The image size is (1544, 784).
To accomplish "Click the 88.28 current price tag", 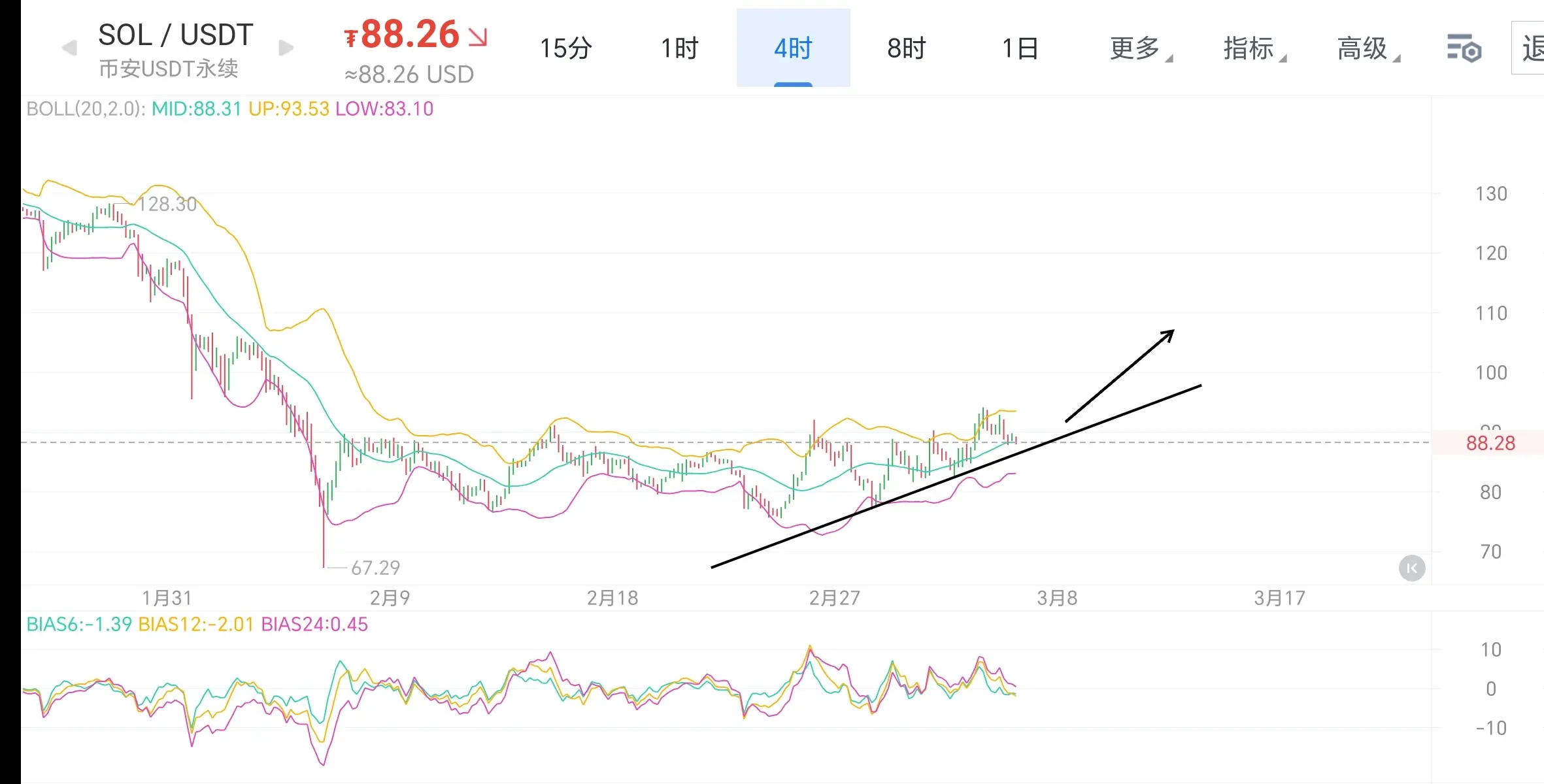I will tap(1490, 443).
